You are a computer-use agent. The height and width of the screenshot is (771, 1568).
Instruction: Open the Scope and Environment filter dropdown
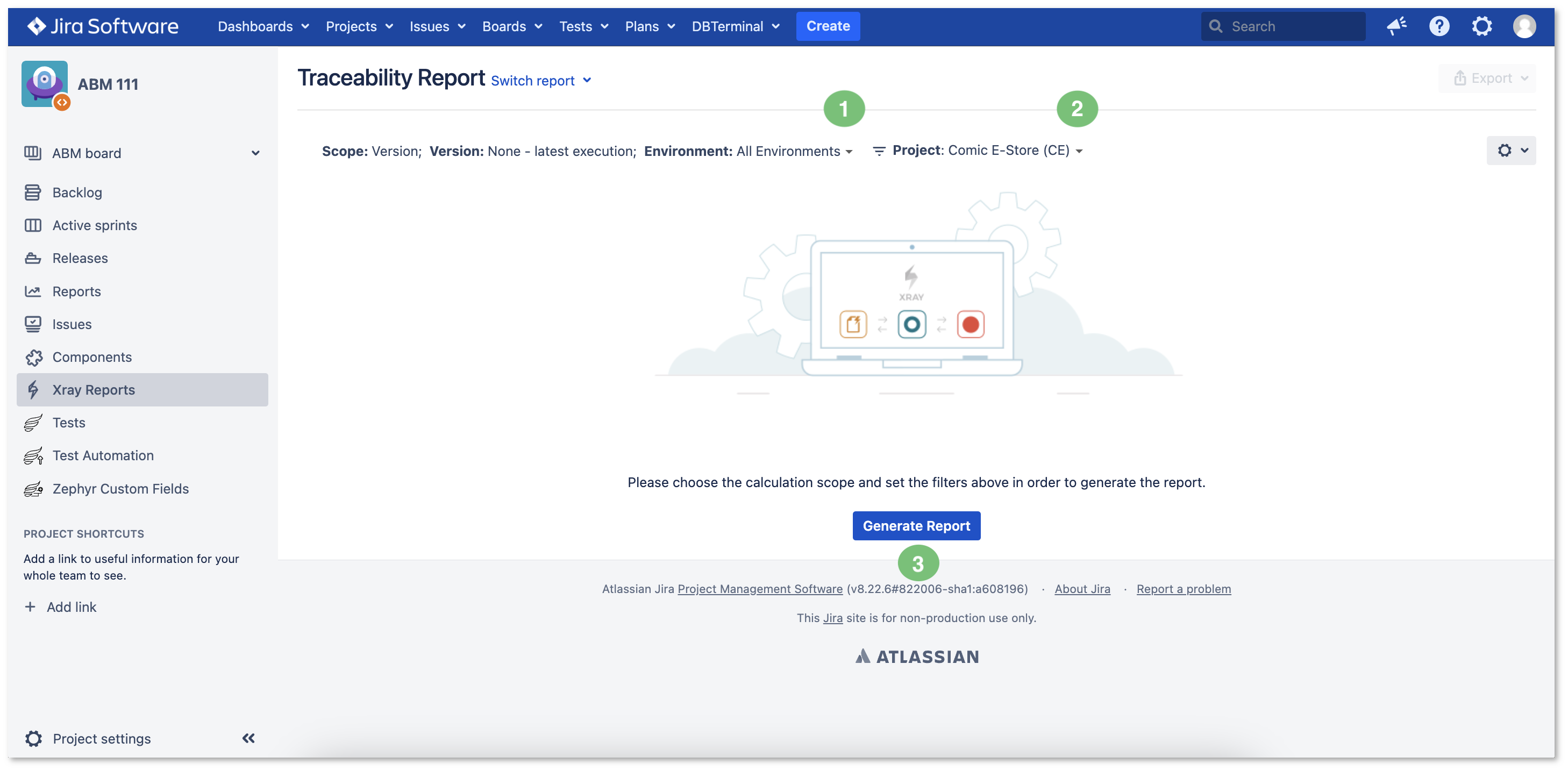coord(587,151)
